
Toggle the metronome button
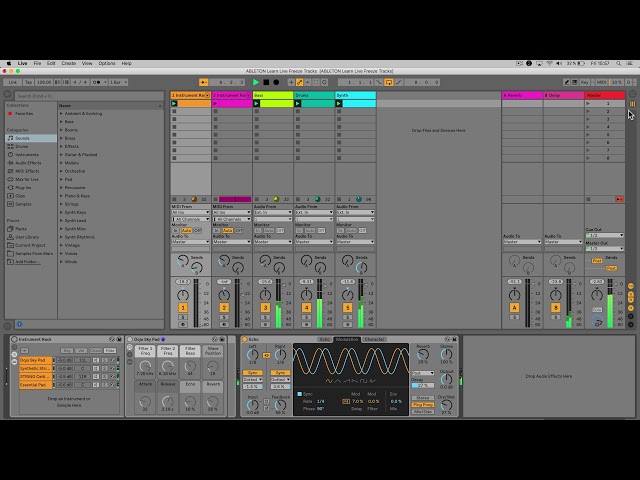[97, 82]
